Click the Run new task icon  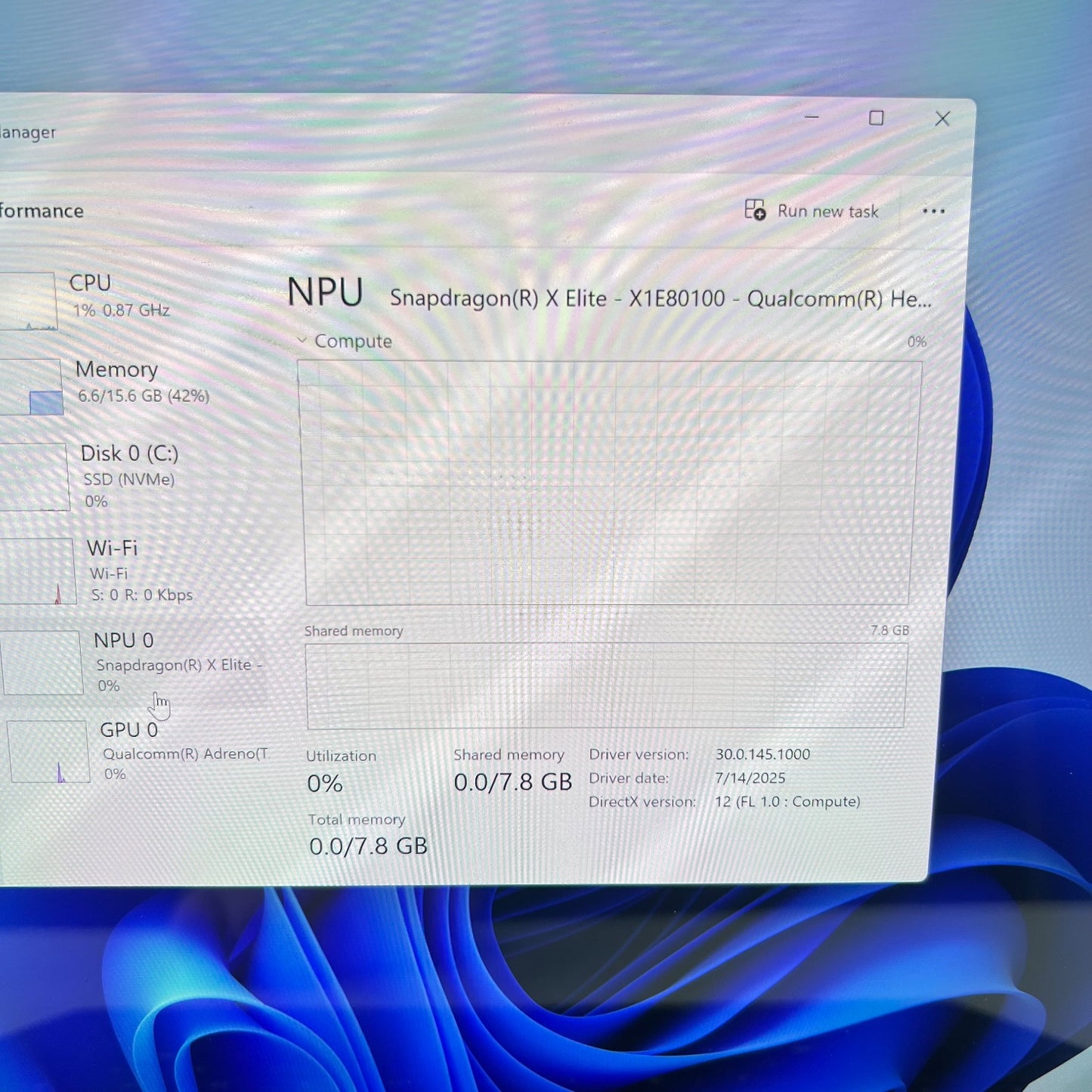[755, 210]
